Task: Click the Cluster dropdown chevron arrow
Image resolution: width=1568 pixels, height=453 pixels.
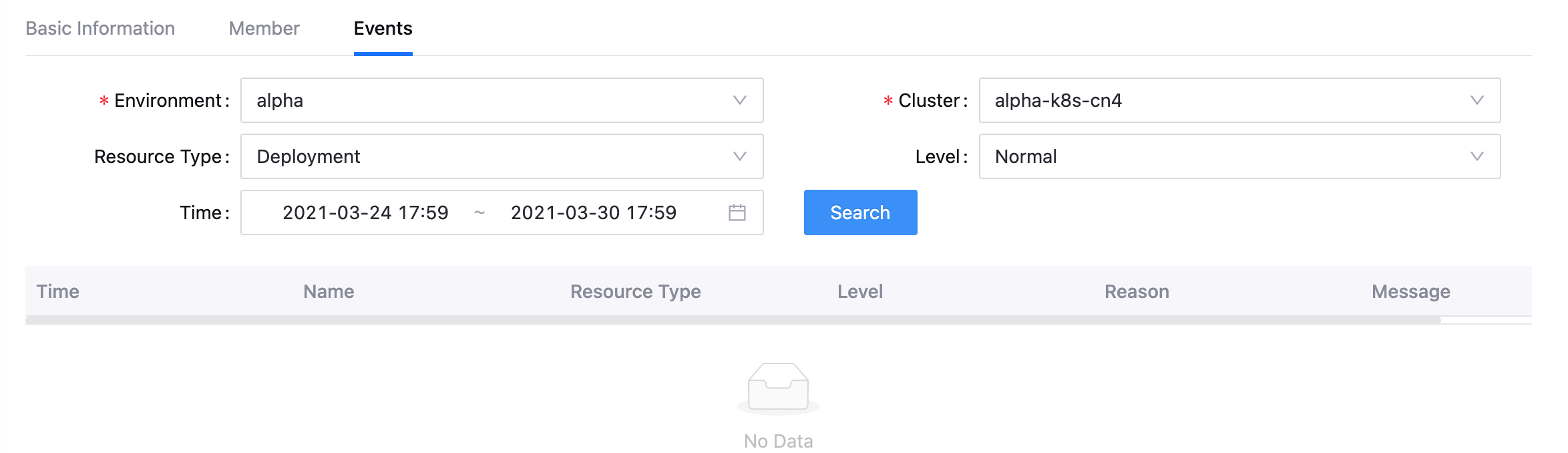Action: (x=1477, y=100)
